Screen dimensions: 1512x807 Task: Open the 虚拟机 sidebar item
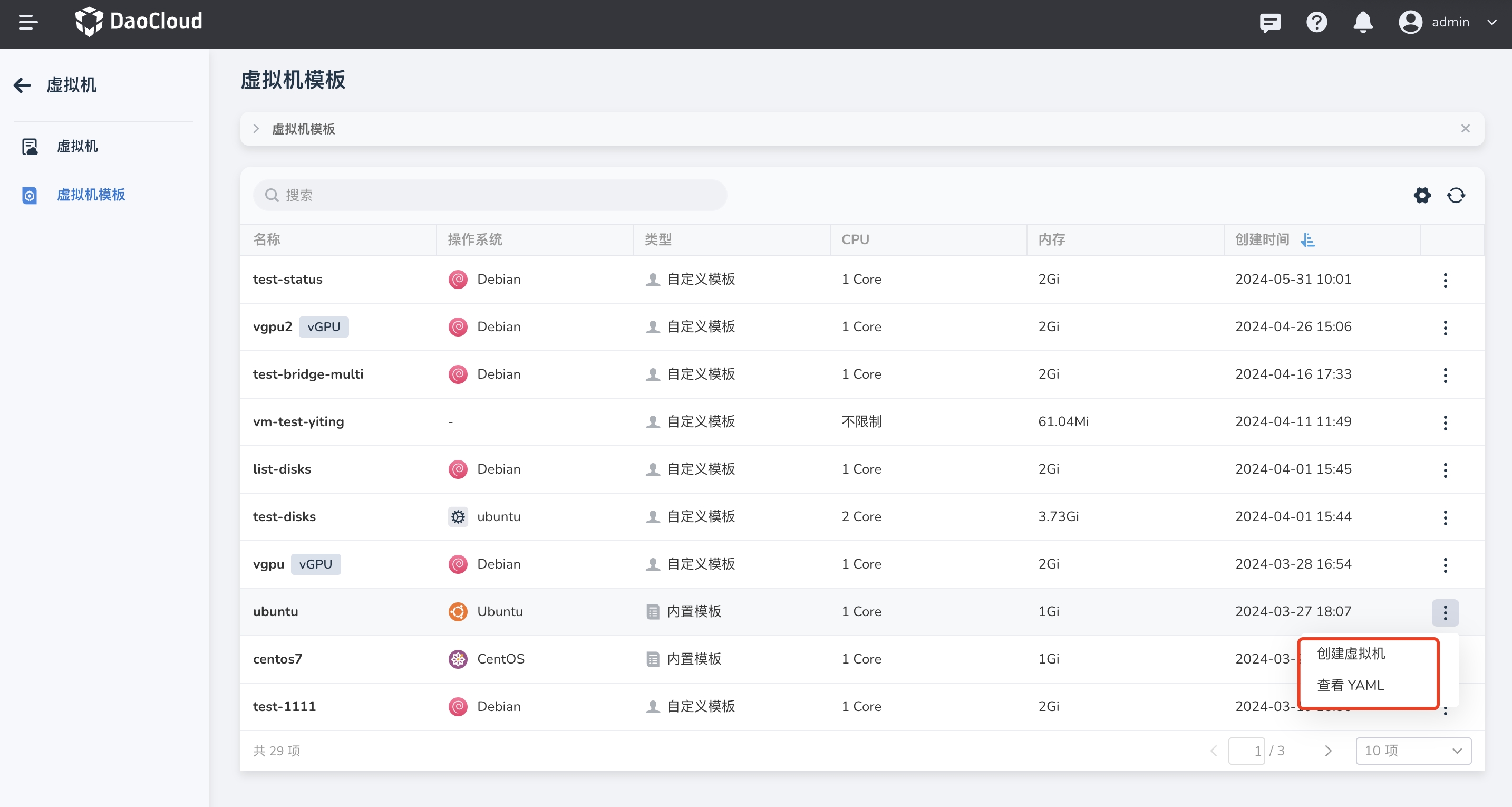tap(77, 146)
